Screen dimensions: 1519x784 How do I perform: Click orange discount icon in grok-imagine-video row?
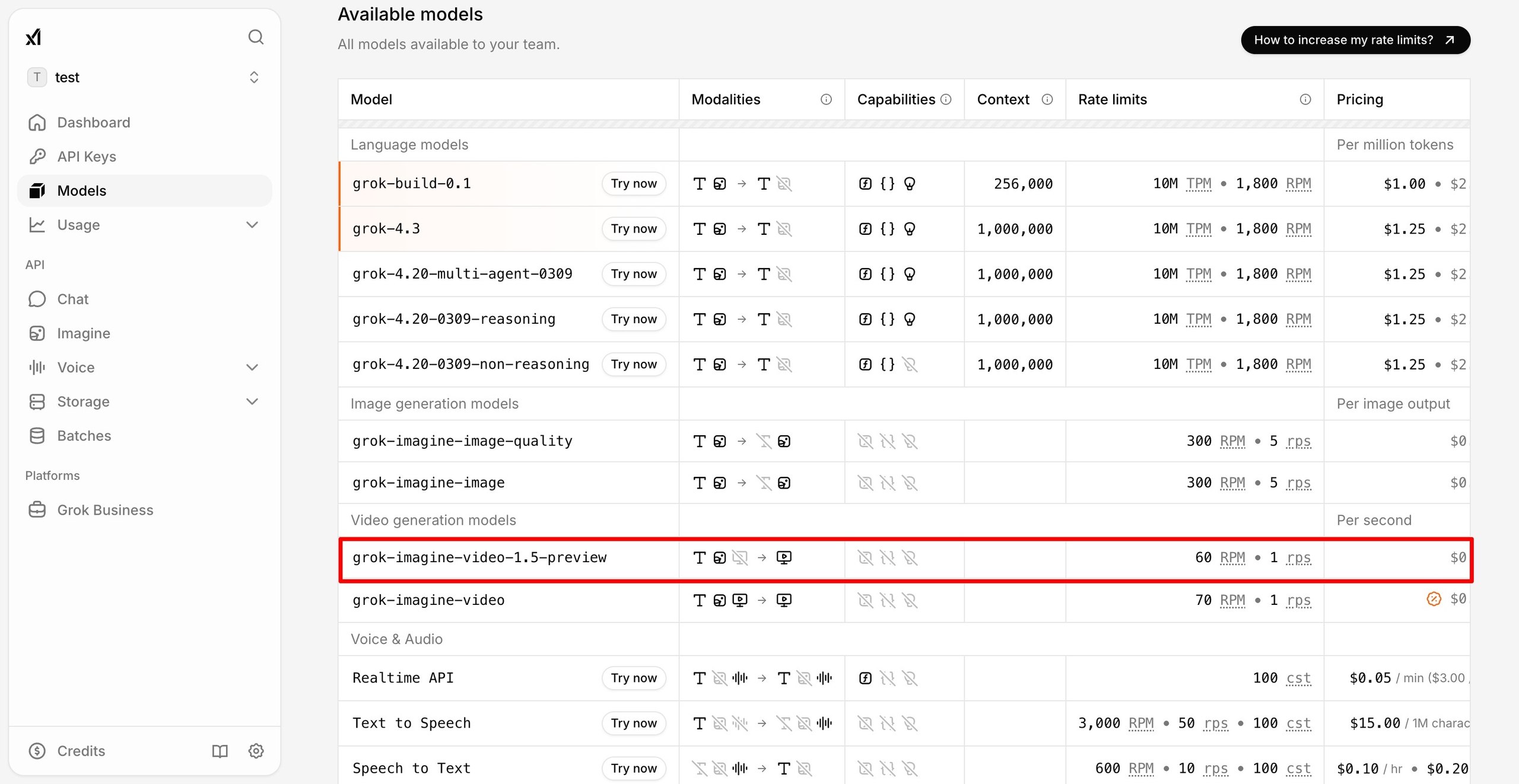(1434, 599)
